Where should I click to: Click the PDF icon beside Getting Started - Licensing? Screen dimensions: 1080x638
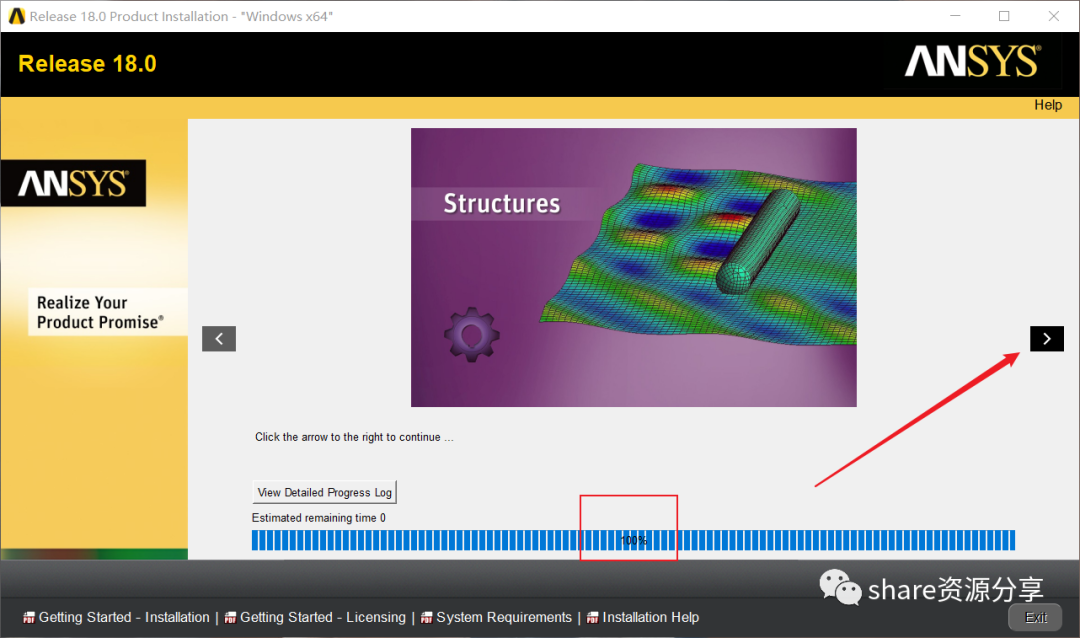coord(230,618)
